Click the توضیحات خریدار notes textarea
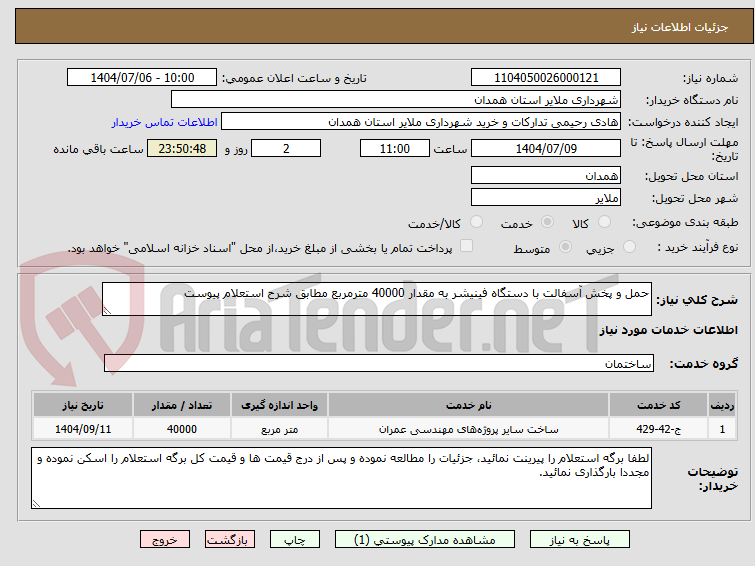Viewport: 755px width, 566px height. click(x=341, y=478)
